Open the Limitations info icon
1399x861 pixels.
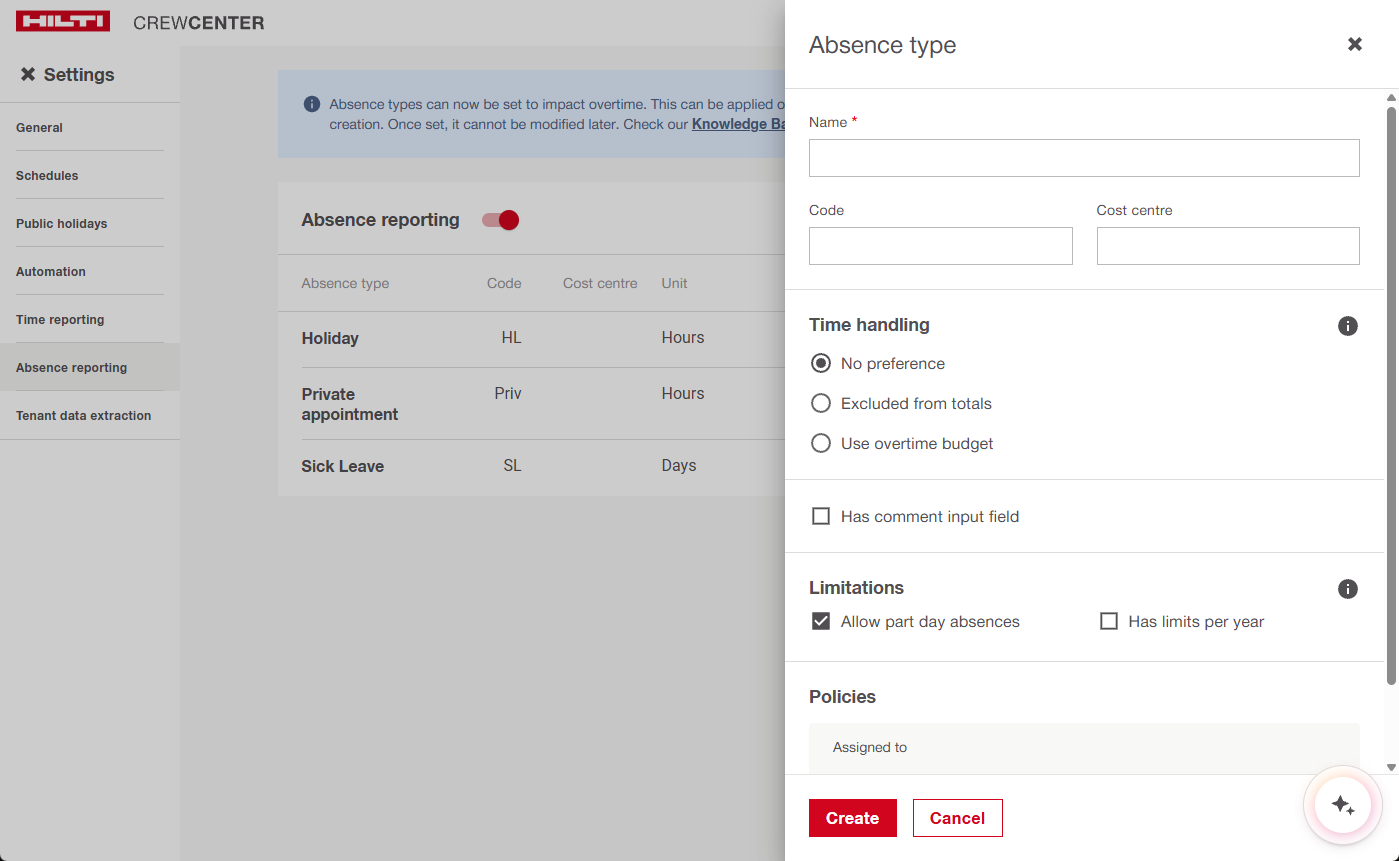[1348, 589]
